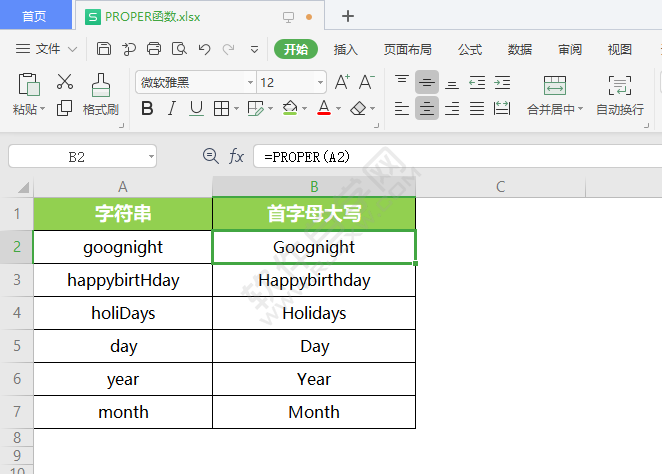
Task: Select the Format Painter brush icon
Action: click(x=101, y=86)
